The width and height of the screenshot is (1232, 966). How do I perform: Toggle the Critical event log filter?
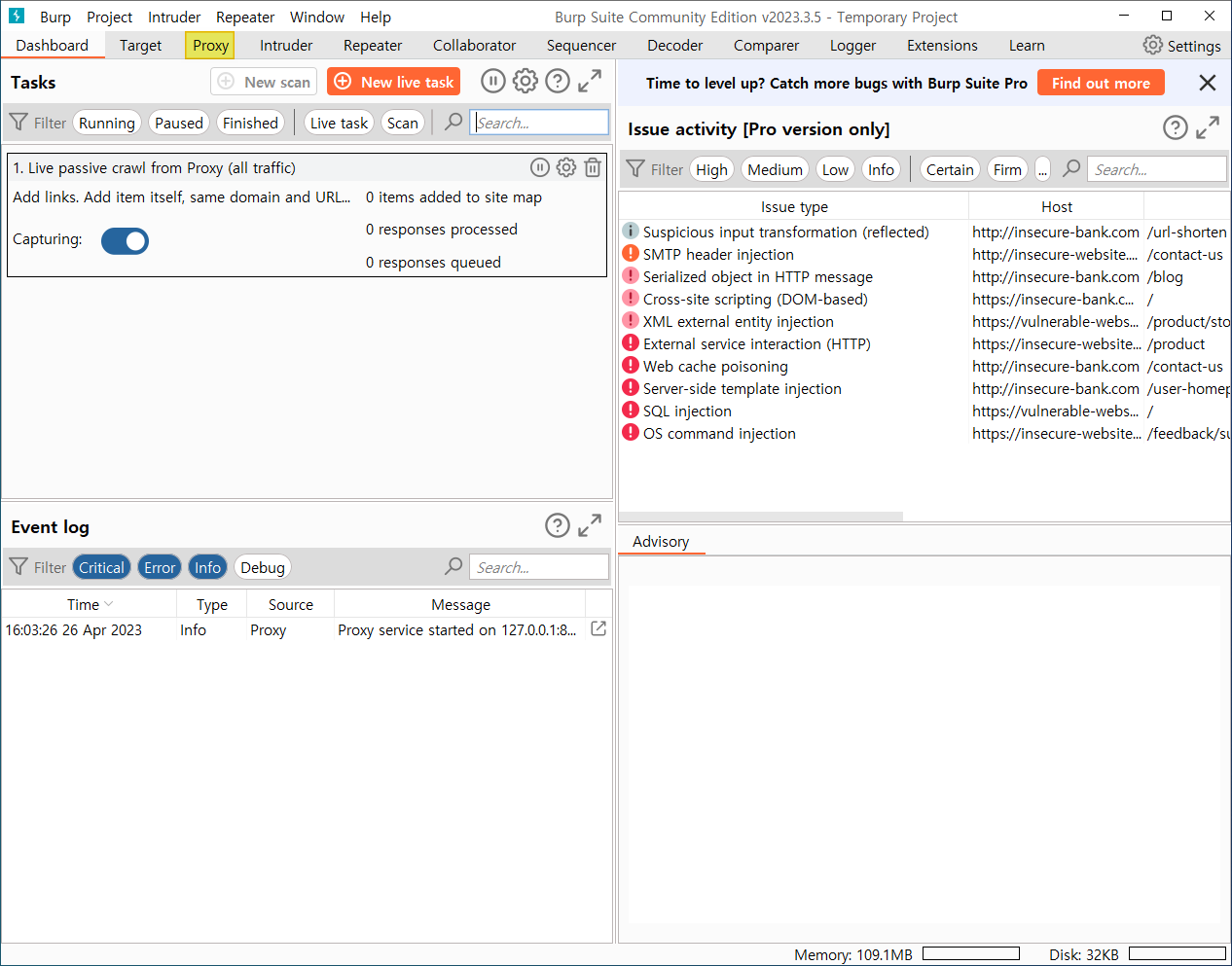(x=101, y=567)
